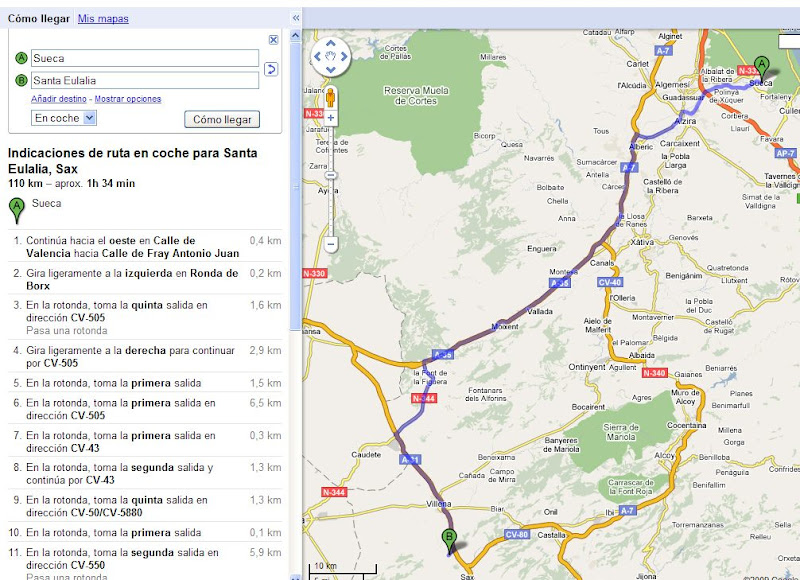Select the Street View pegman icon
Screen dimensions: 800x580
[331, 97]
